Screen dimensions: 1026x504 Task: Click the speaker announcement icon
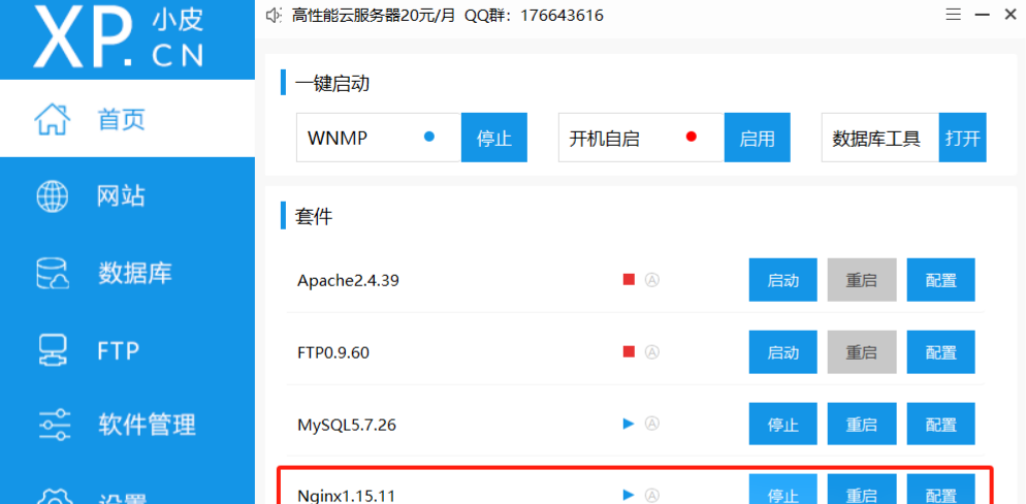[274, 15]
